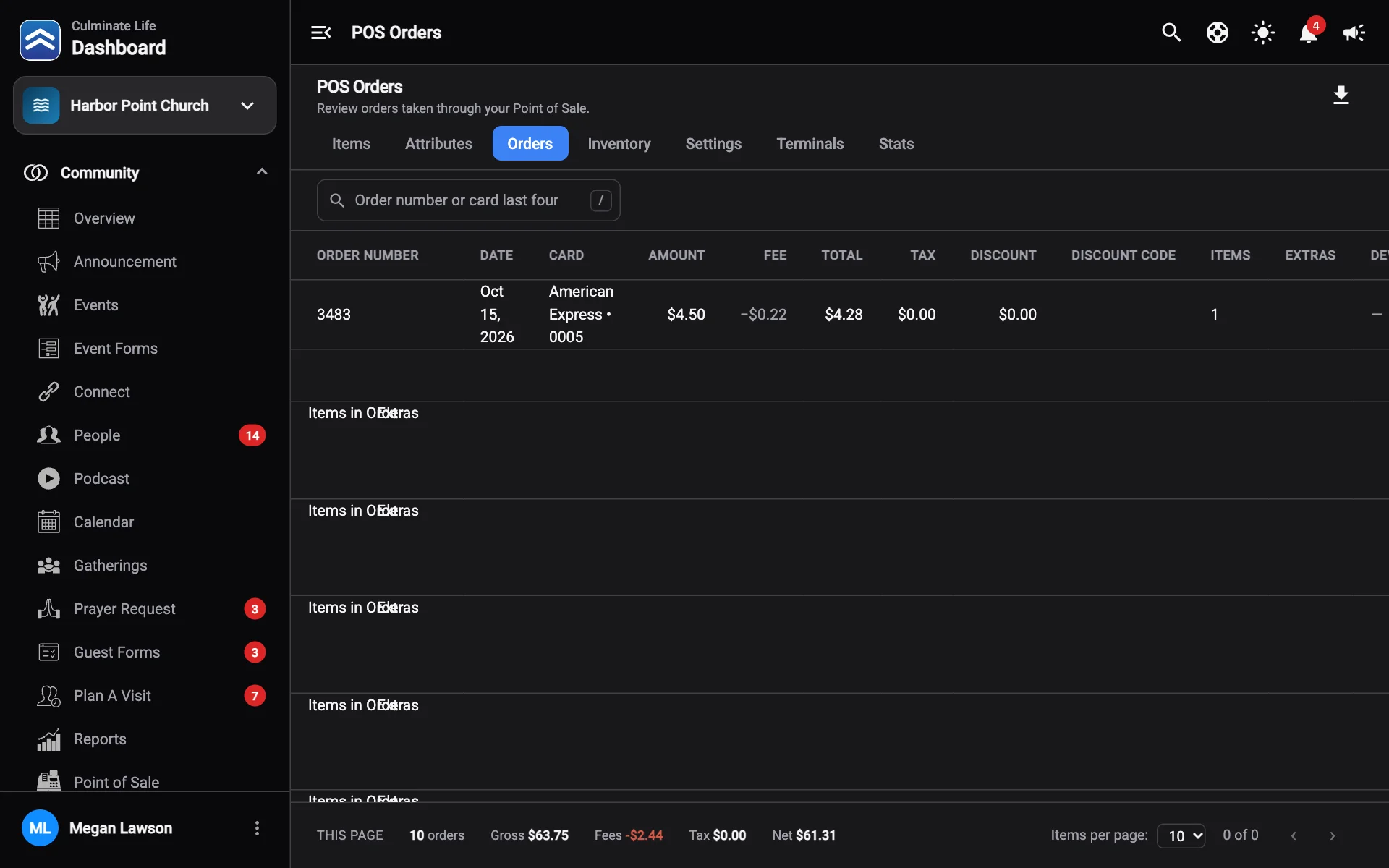Focus the order number search field
Image resolution: width=1389 pixels, height=868 pixels.
tap(468, 200)
